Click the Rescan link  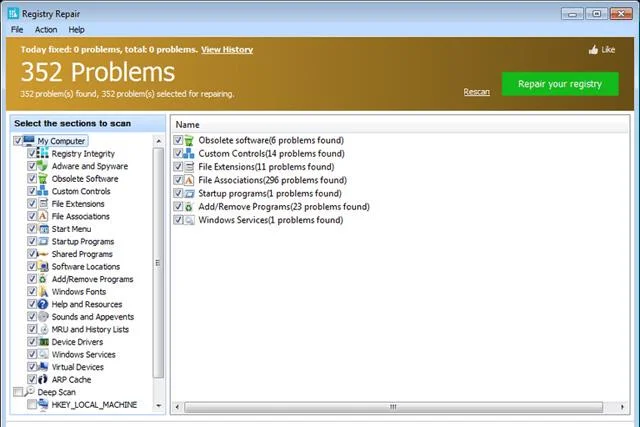click(476, 92)
